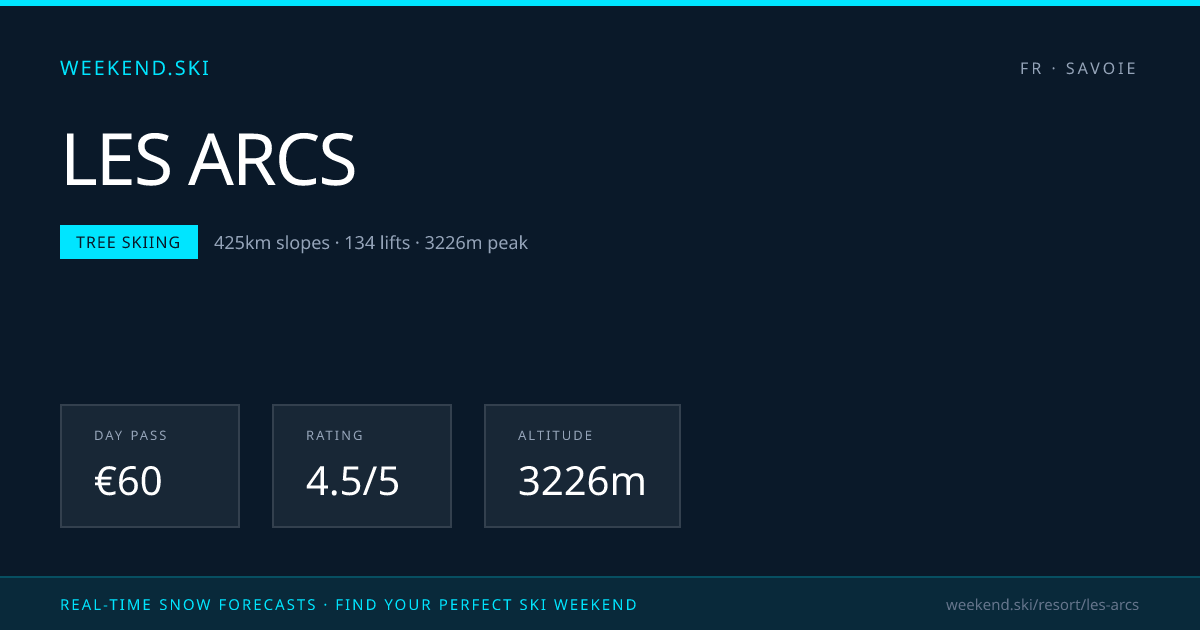1200x630 pixels.
Task: Select the TREE SKIING tag badge
Action: pos(129,242)
